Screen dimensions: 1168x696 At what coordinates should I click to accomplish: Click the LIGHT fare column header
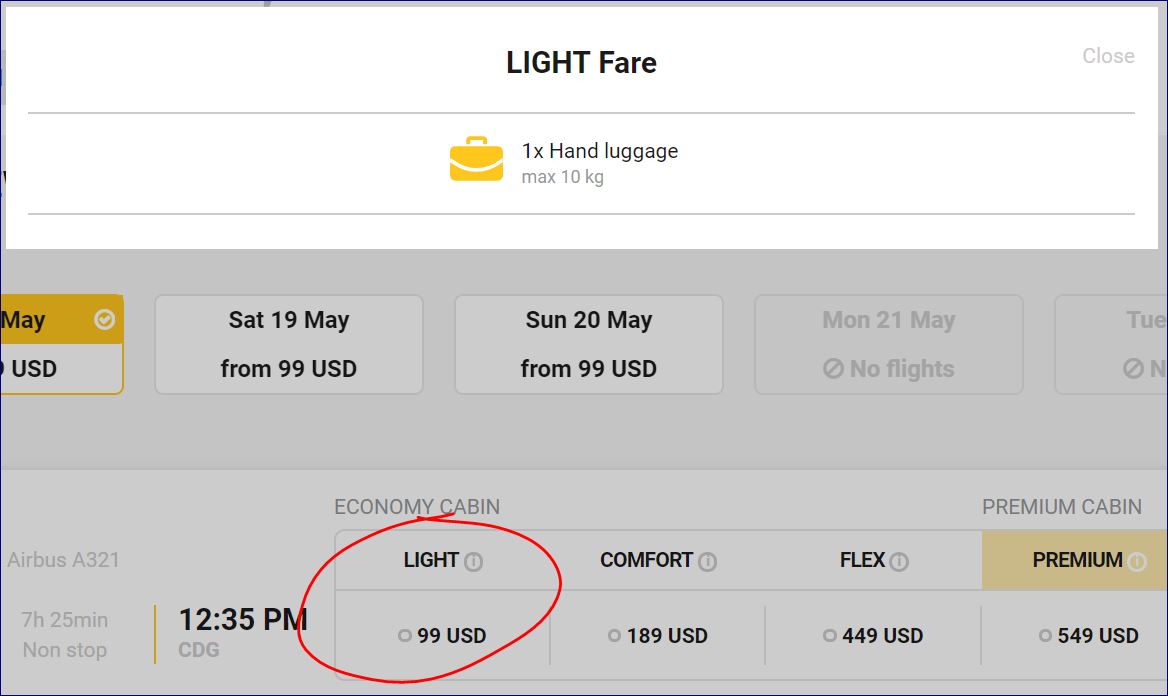coord(431,560)
